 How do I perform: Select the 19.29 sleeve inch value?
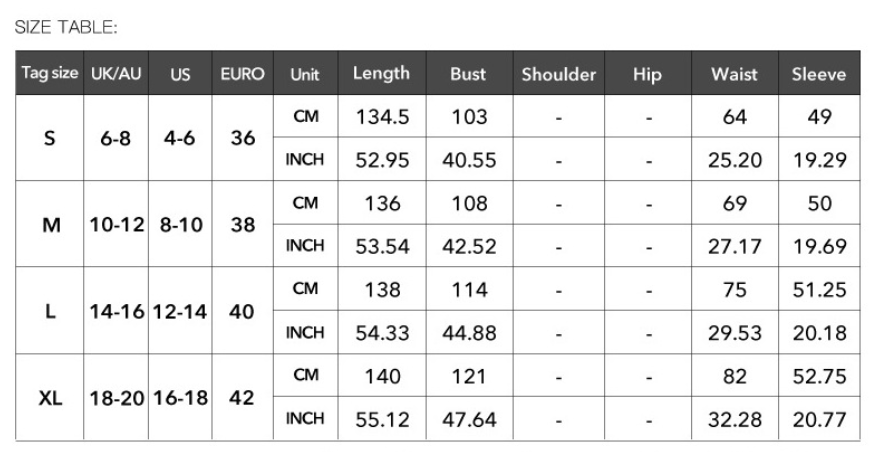pyautogui.click(x=820, y=160)
